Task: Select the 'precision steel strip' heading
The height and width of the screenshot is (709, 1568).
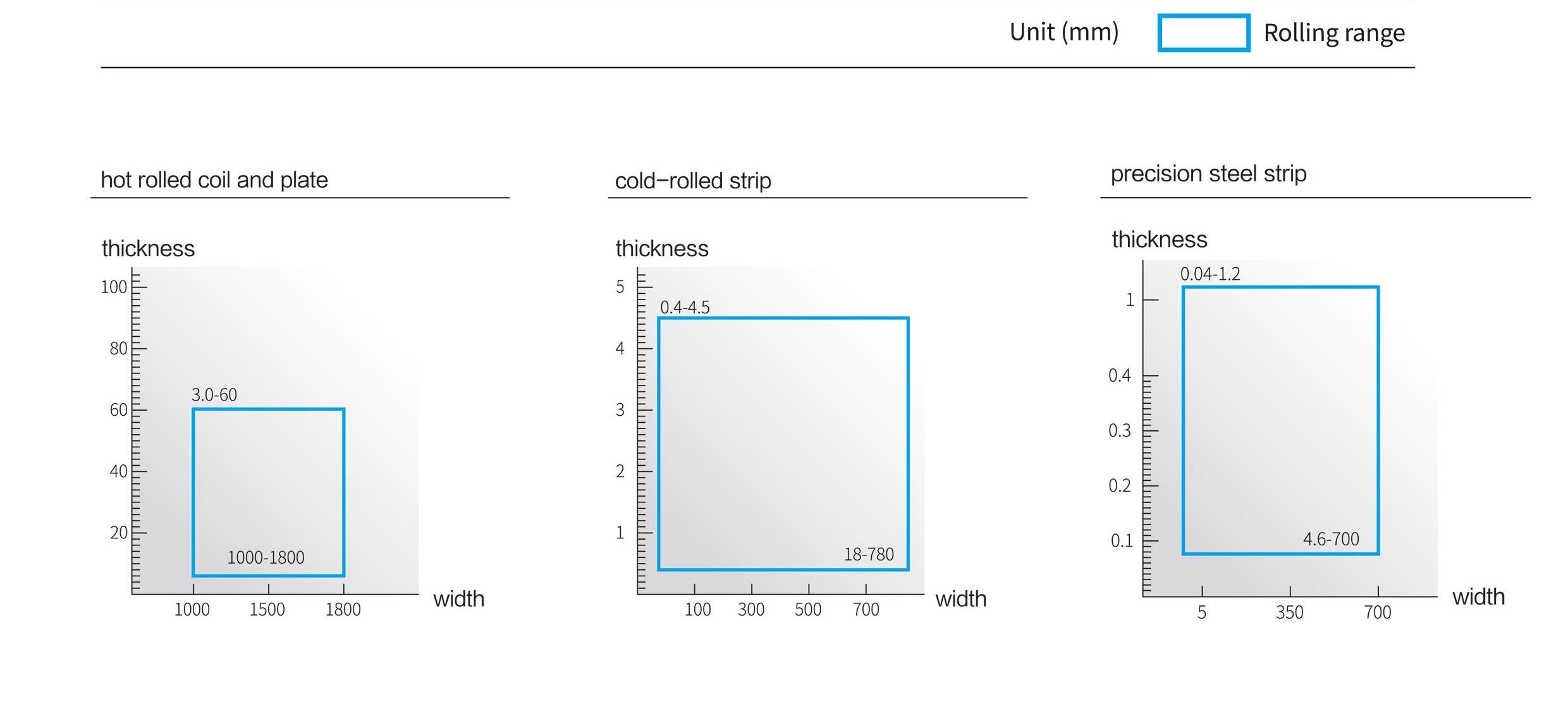Action: (x=1208, y=174)
